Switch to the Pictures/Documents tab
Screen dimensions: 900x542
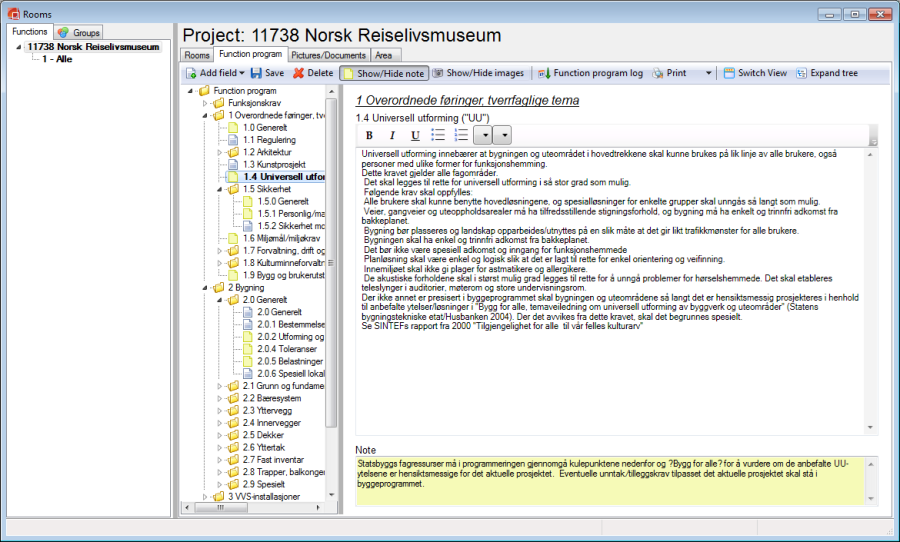329,54
